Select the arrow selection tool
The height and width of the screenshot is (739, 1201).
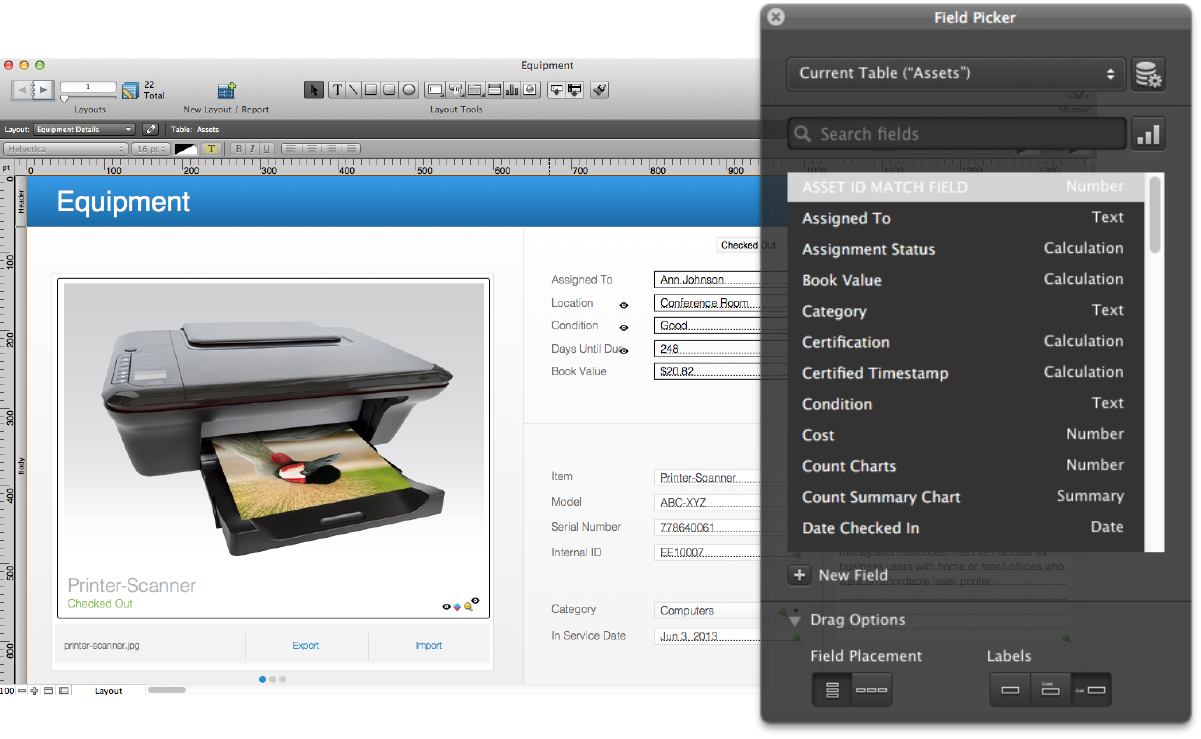click(x=314, y=90)
